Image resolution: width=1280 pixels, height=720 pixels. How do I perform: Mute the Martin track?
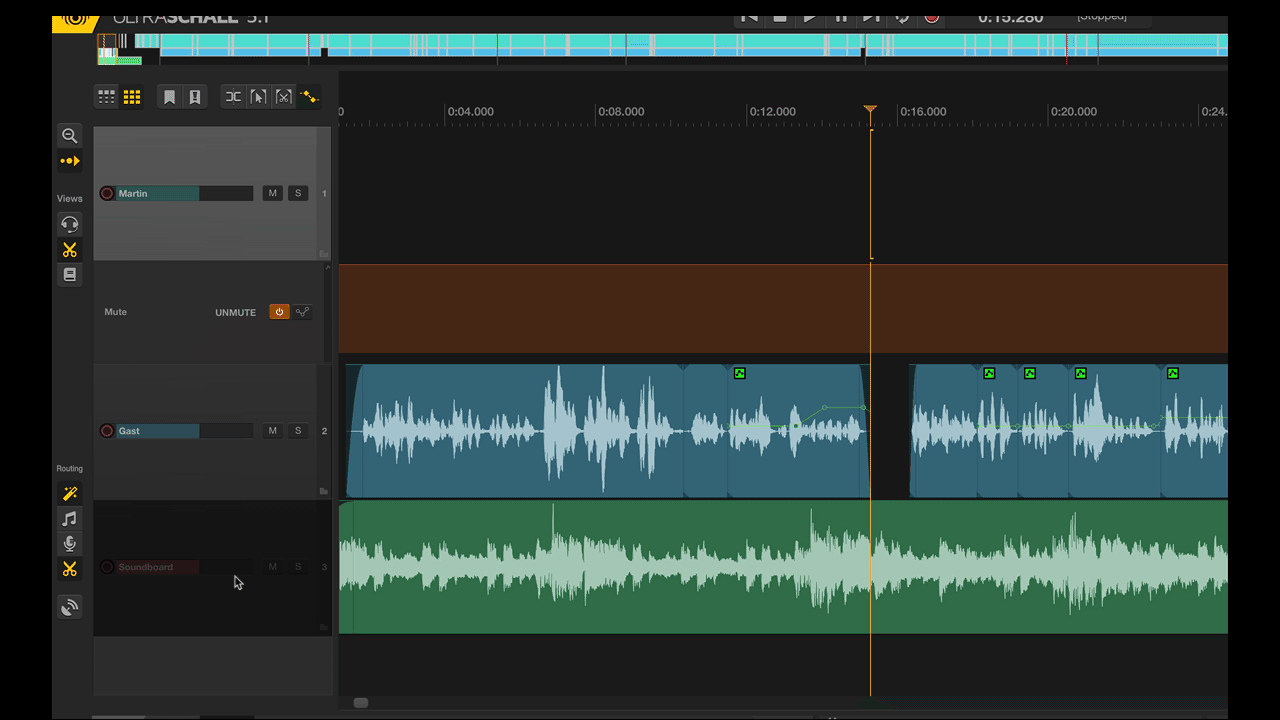tap(272, 193)
